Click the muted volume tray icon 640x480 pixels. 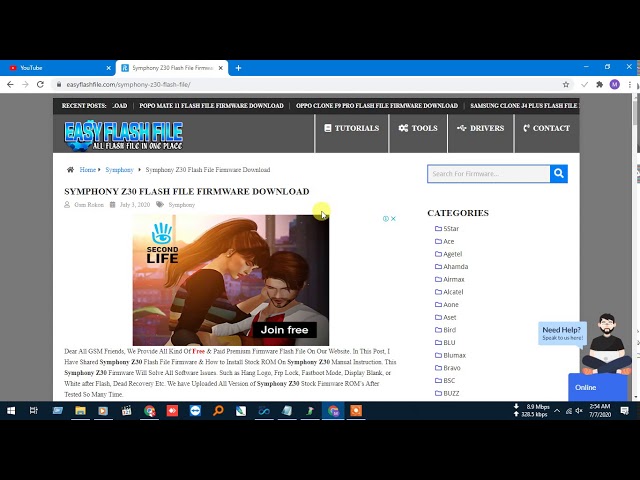point(579,411)
